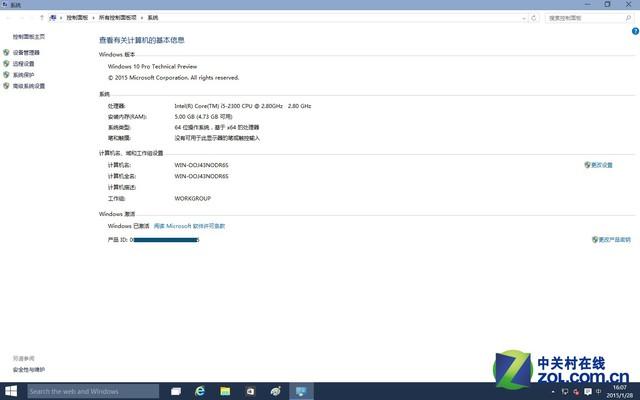Open 系统保护 (System protection)
The image size is (640, 400).
[23, 75]
